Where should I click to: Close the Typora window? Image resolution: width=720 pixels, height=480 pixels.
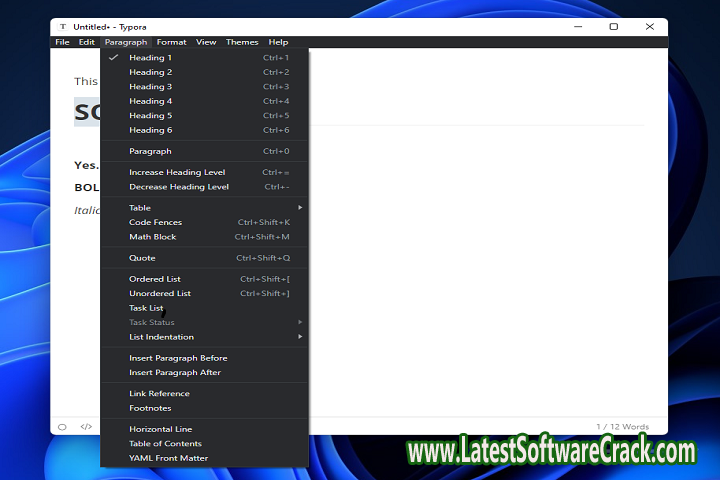click(x=650, y=26)
